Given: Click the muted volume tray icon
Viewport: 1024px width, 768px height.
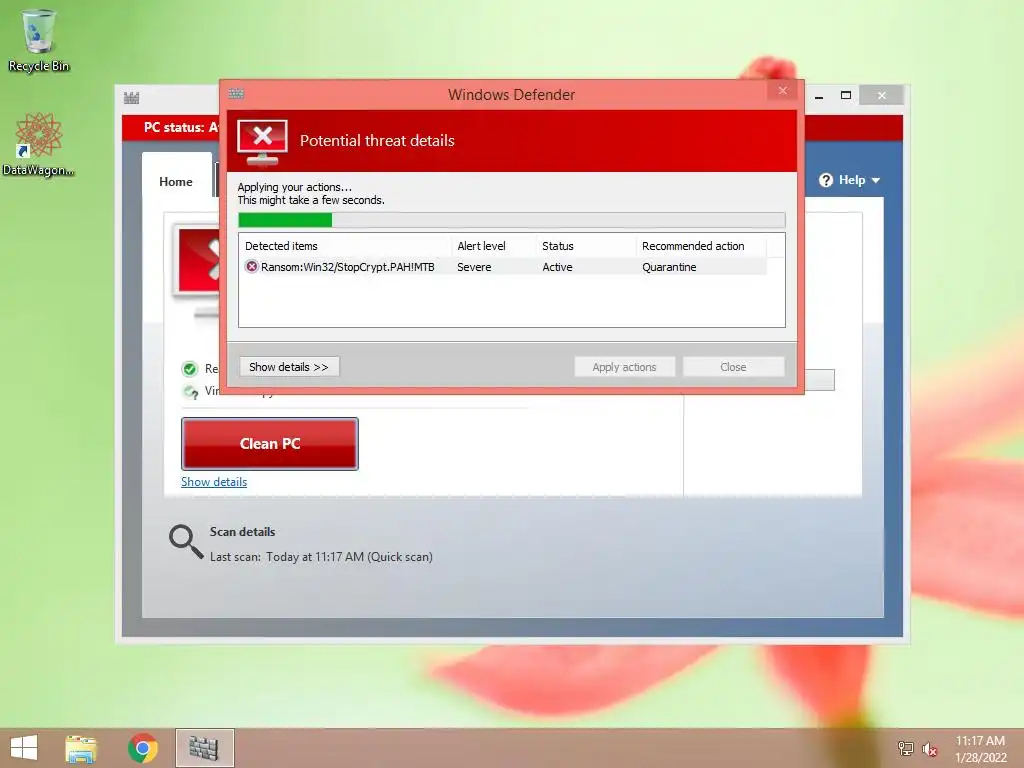Looking at the screenshot, I should [929, 749].
